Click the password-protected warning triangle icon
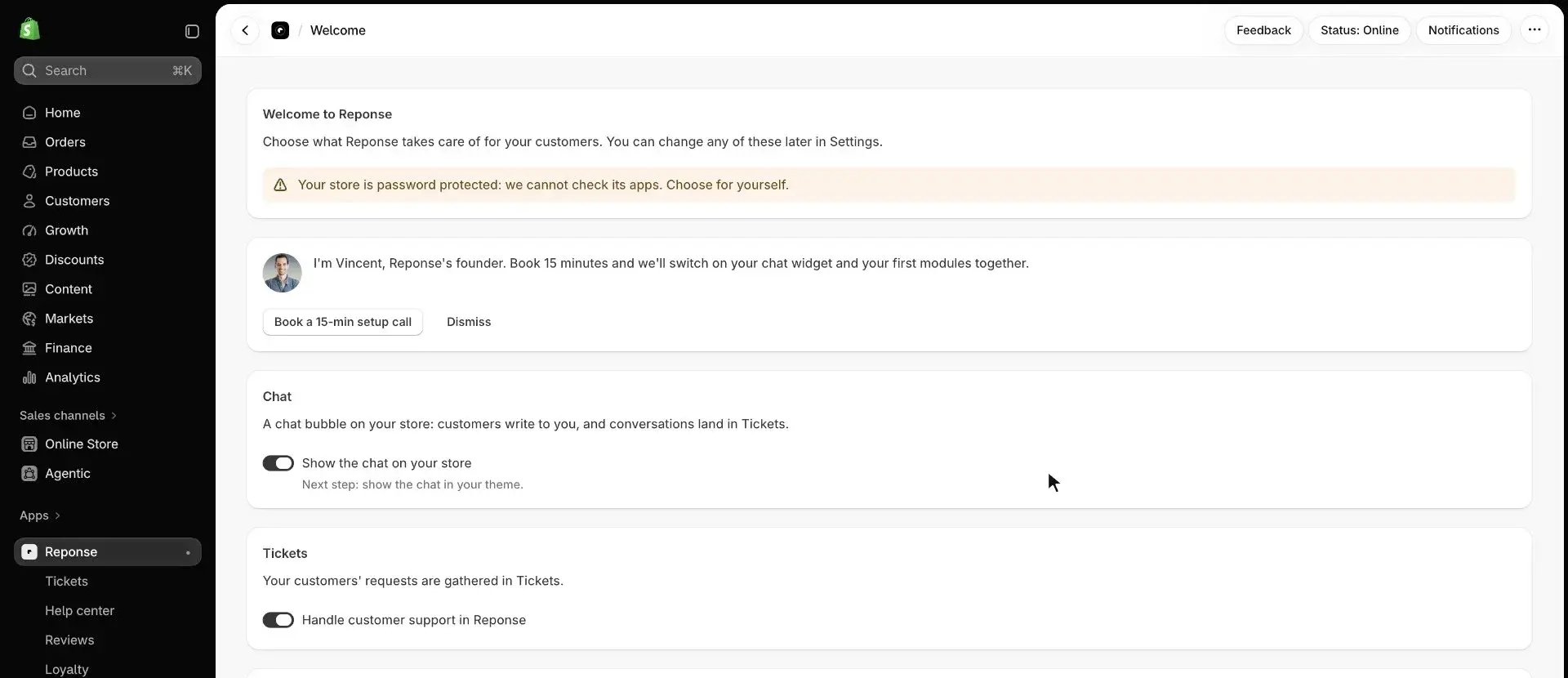 [x=280, y=185]
